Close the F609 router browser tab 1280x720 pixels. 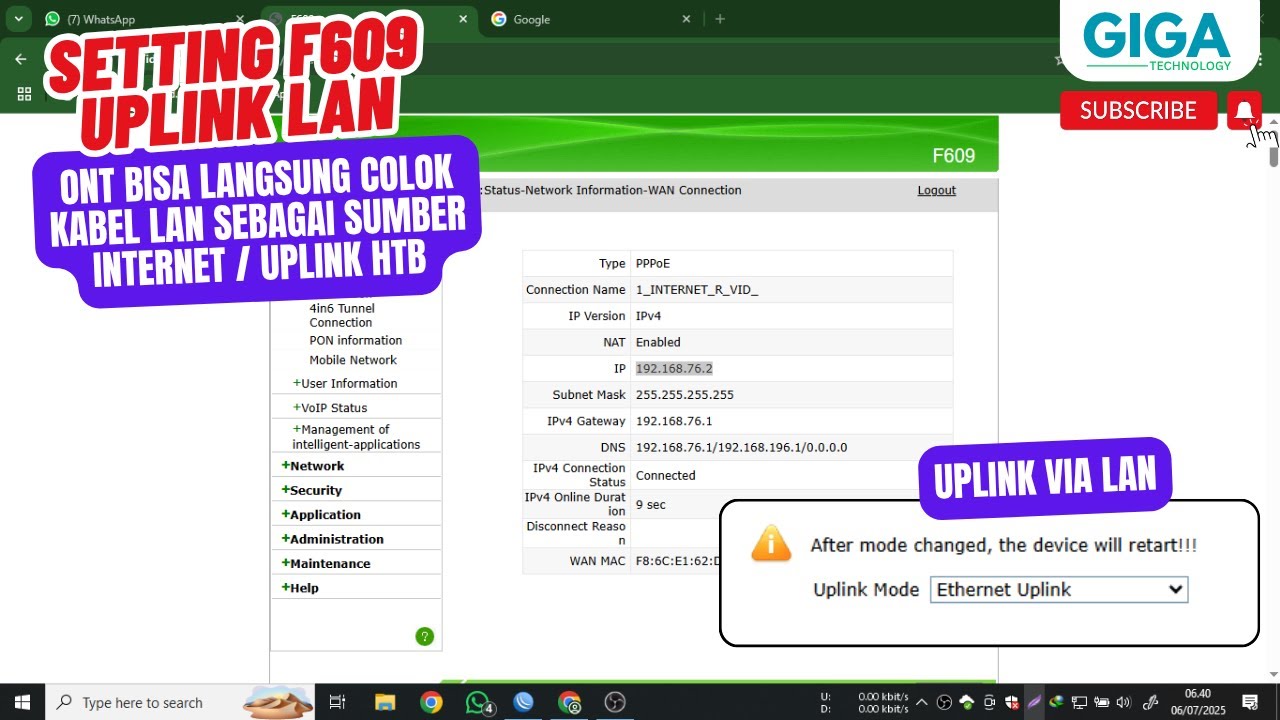click(463, 19)
